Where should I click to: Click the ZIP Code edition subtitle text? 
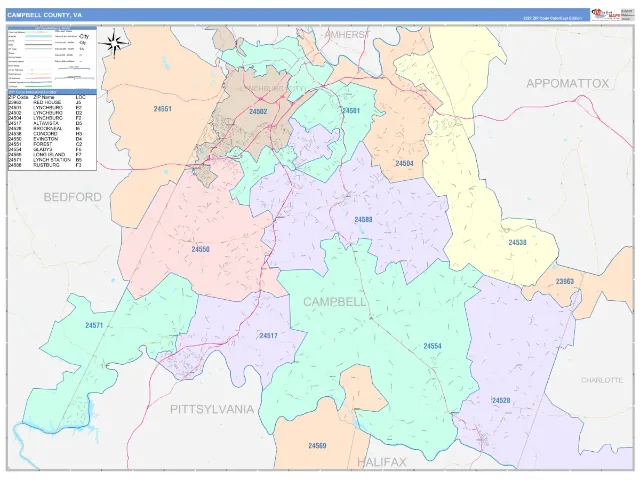pyautogui.click(x=553, y=18)
